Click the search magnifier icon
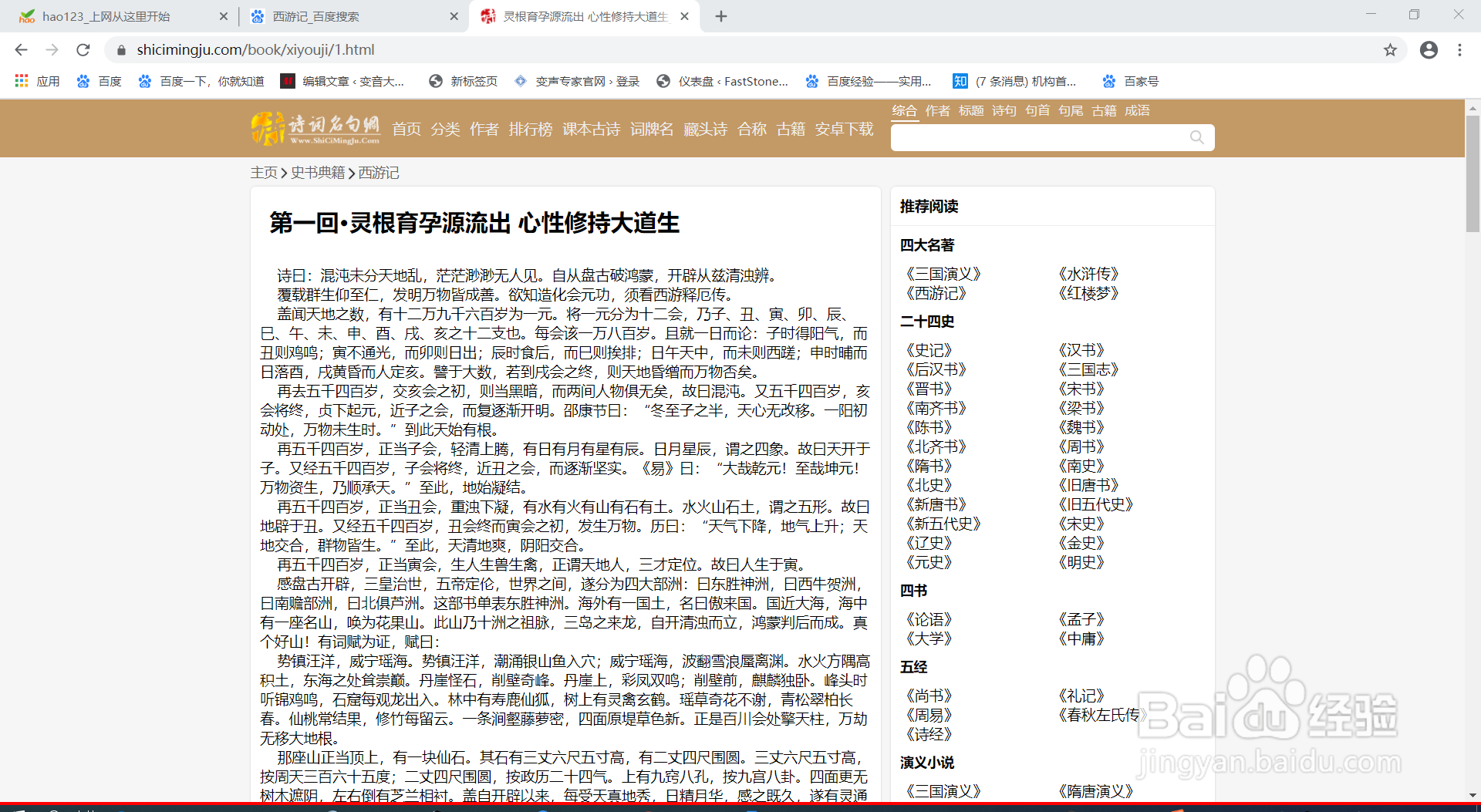 coord(1196,137)
